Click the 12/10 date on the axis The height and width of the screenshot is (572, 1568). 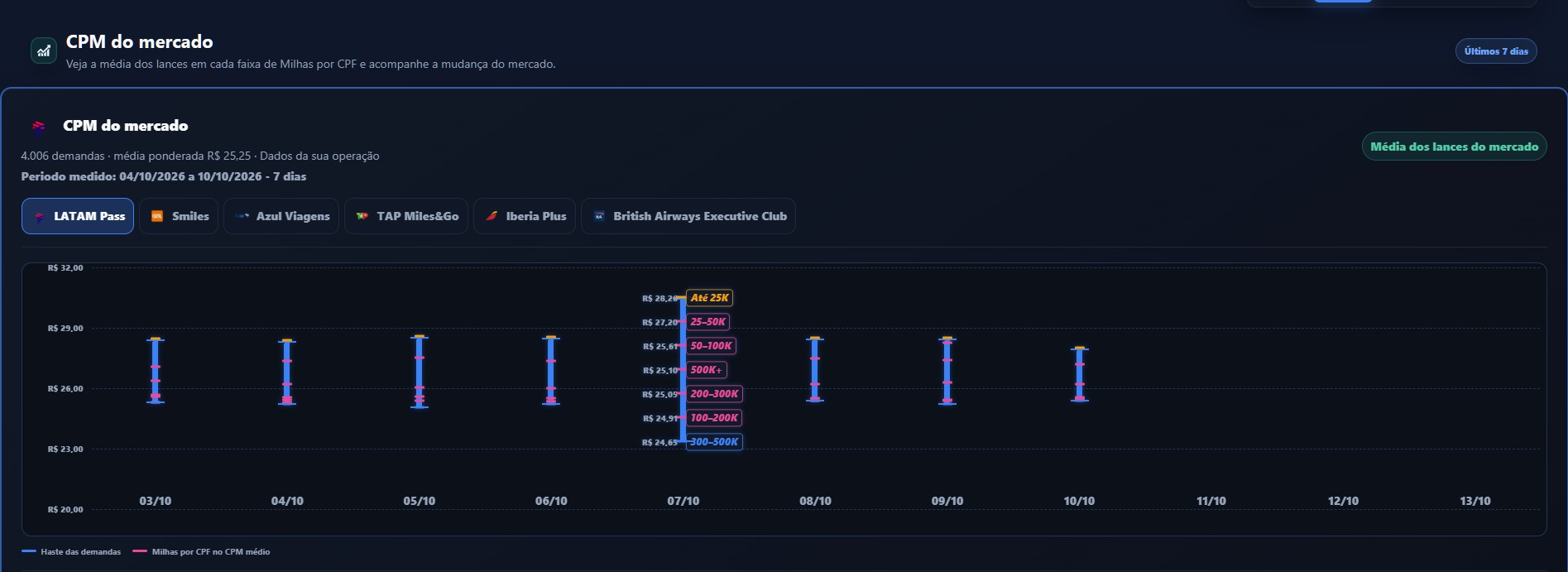(x=1343, y=501)
